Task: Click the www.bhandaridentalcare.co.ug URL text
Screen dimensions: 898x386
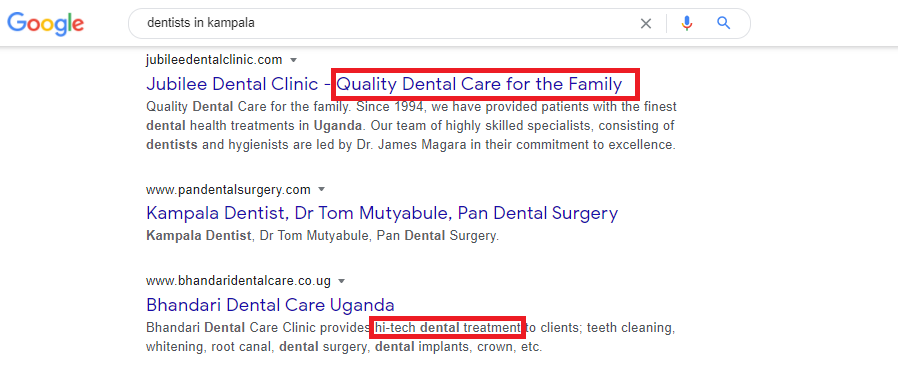Action: click(238, 281)
